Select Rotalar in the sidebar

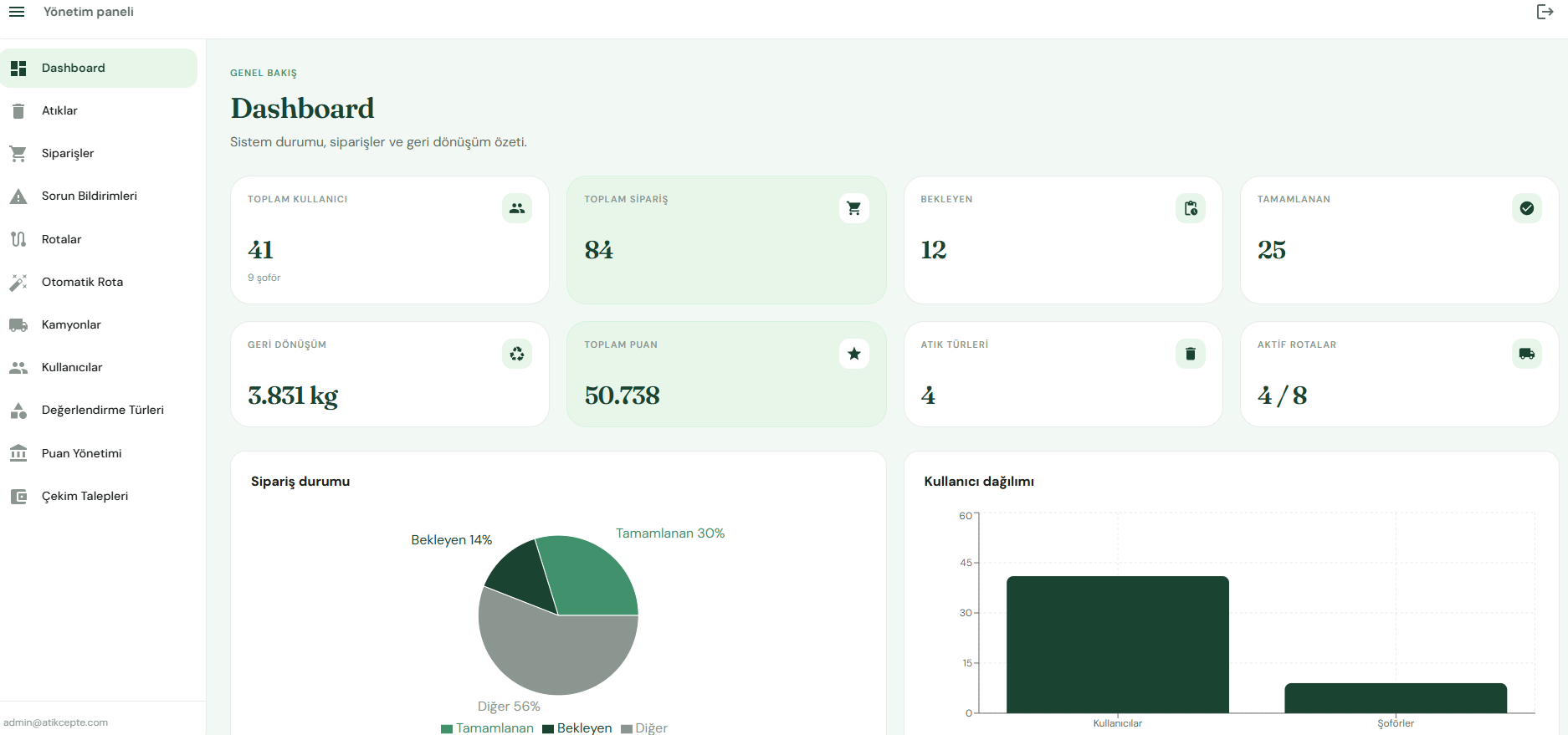99,239
